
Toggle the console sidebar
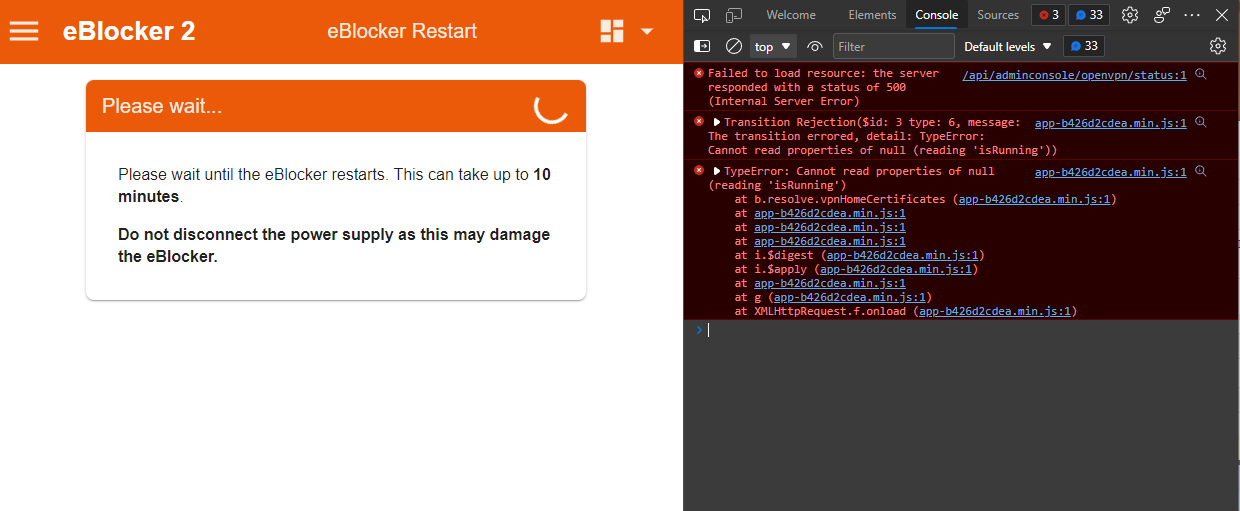tap(702, 46)
